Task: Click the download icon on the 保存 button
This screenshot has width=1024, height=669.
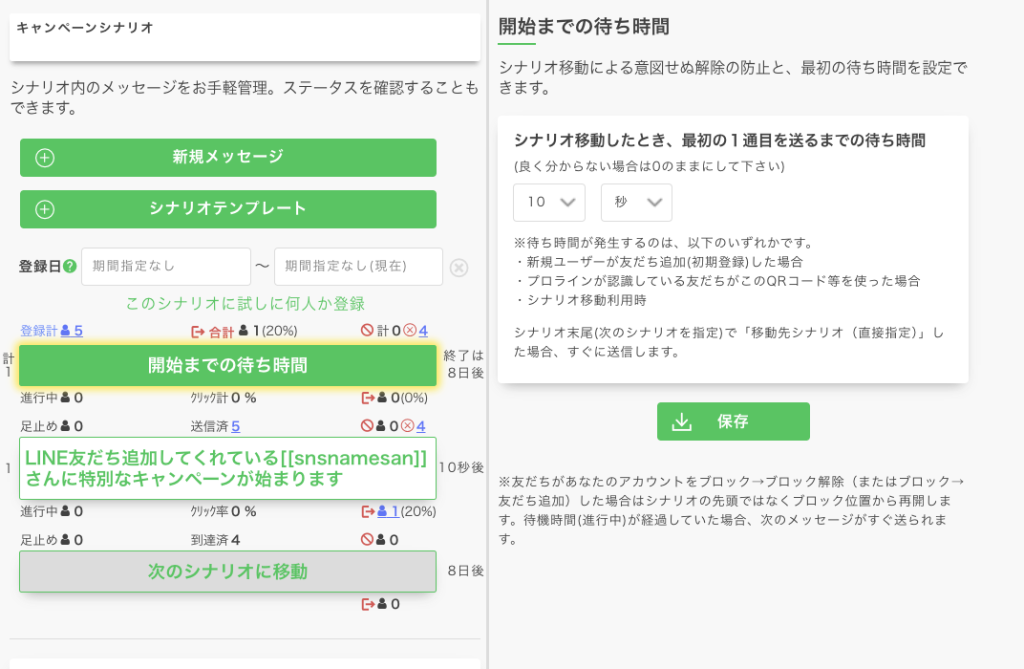Action: (682, 422)
